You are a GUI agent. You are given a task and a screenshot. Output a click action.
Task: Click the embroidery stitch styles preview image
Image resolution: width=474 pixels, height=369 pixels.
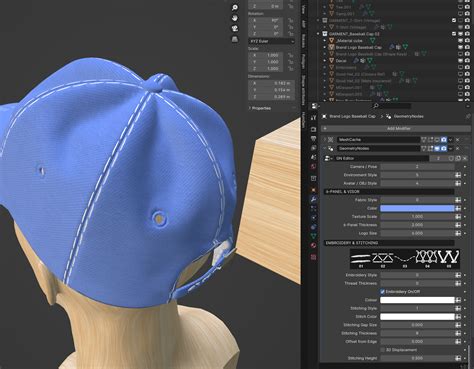(405, 259)
